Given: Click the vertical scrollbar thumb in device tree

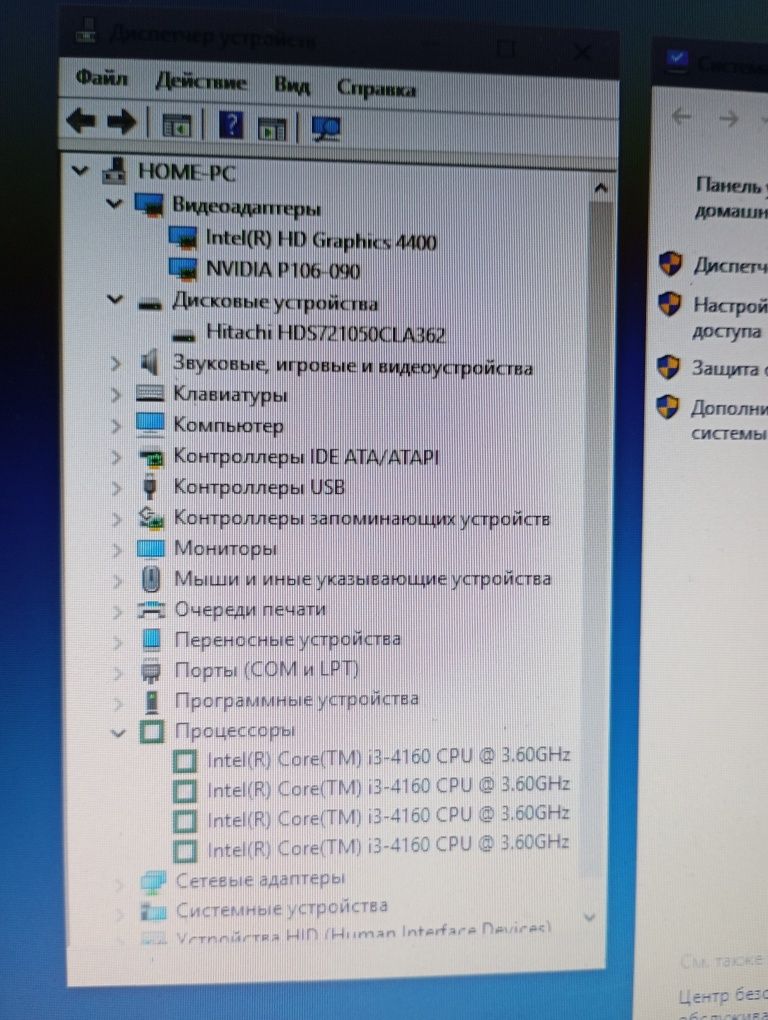Looking at the screenshot, I should point(599,540).
